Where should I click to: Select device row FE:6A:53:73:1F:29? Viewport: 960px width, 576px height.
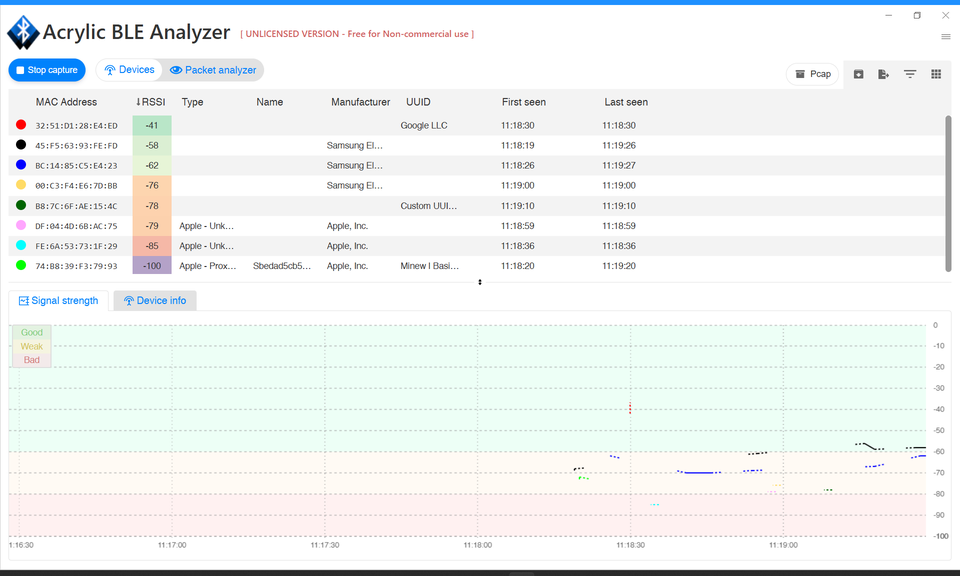pyautogui.click(x=476, y=246)
